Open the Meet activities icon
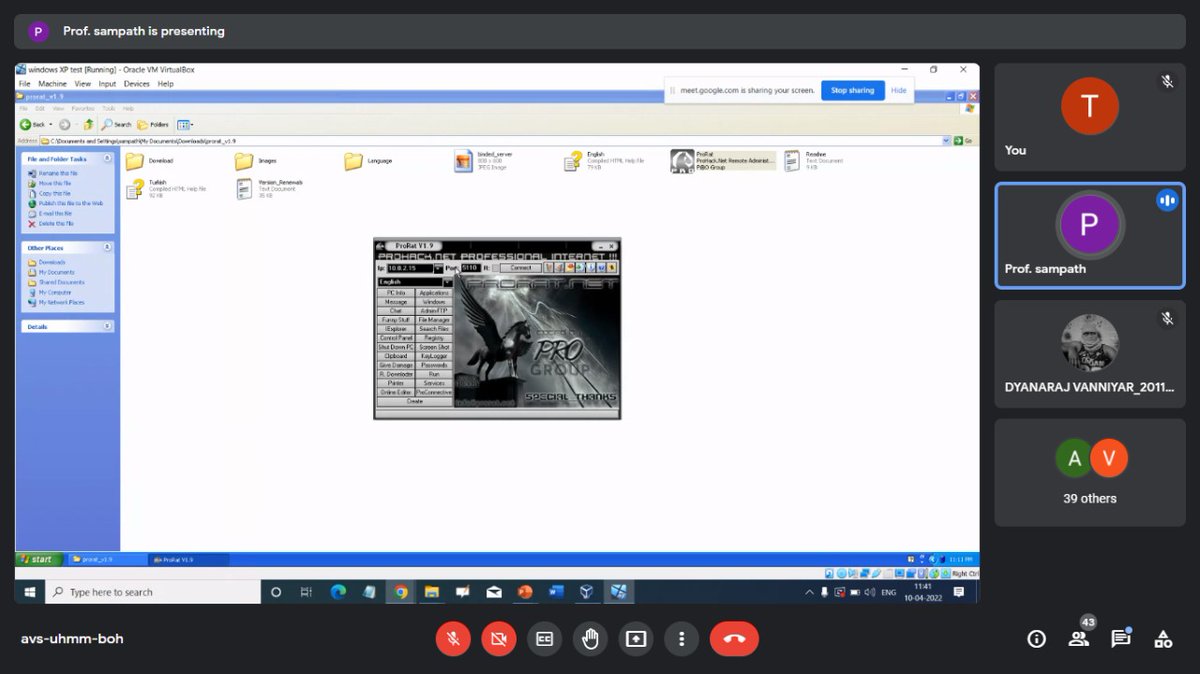The width and height of the screenshot is (1200, 674). tap(1163, 639)
